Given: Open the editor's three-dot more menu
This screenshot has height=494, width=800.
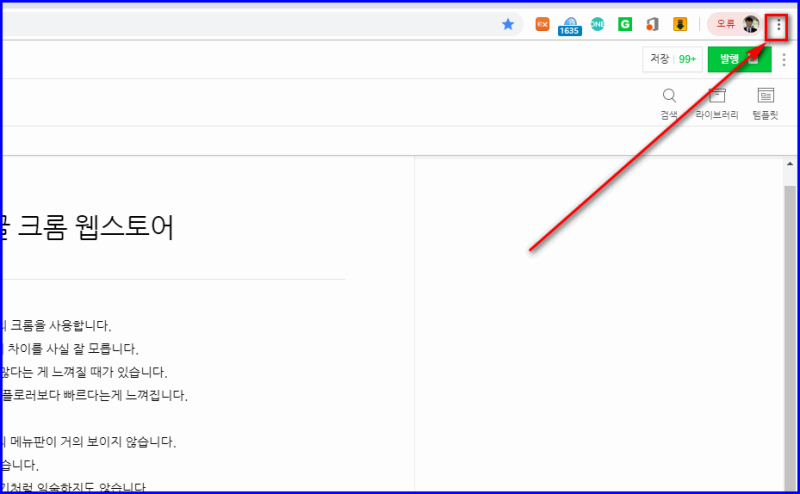Looking at the screenshot, I should click(x=784, y=60).
